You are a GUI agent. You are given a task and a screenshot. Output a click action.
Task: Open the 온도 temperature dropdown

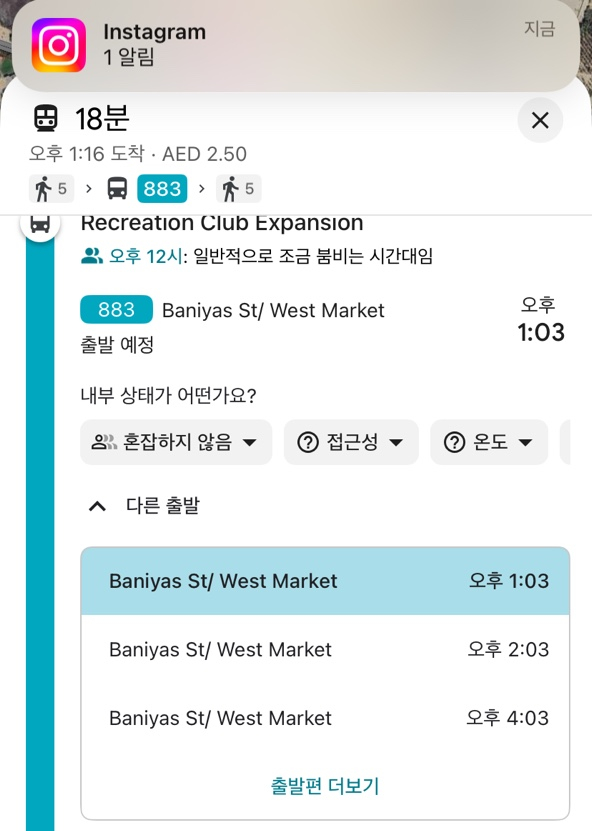pyautogui.click(x=489, y=442)
